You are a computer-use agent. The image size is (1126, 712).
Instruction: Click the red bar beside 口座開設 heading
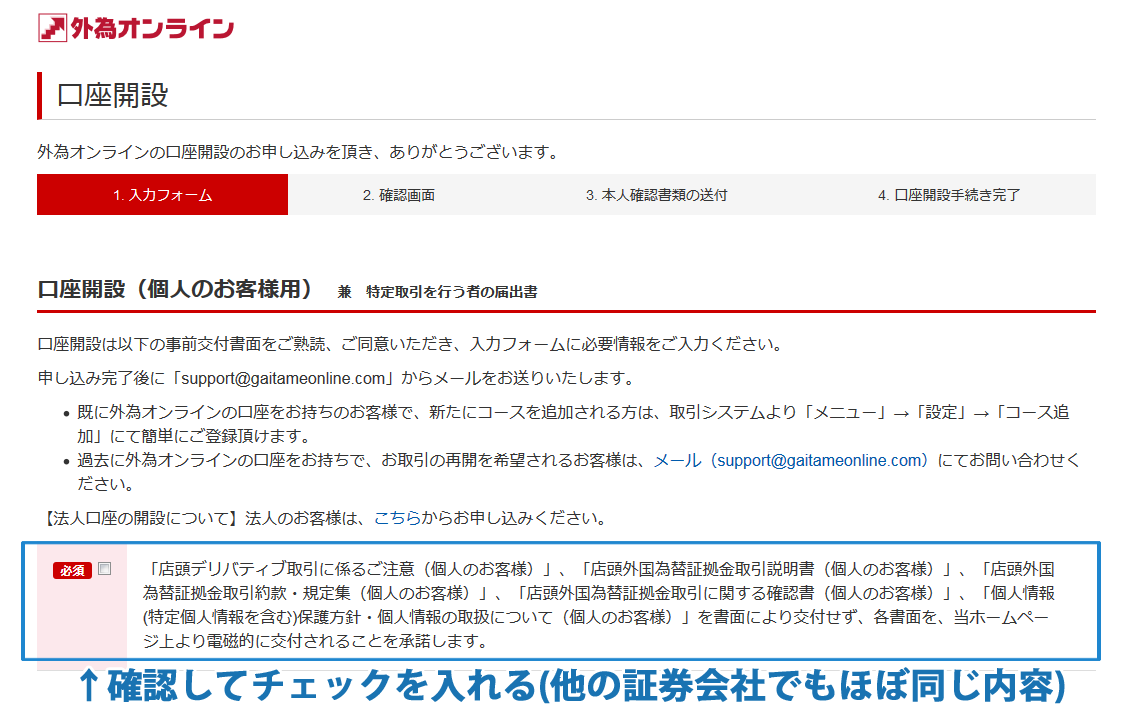(x=39, y=90)
